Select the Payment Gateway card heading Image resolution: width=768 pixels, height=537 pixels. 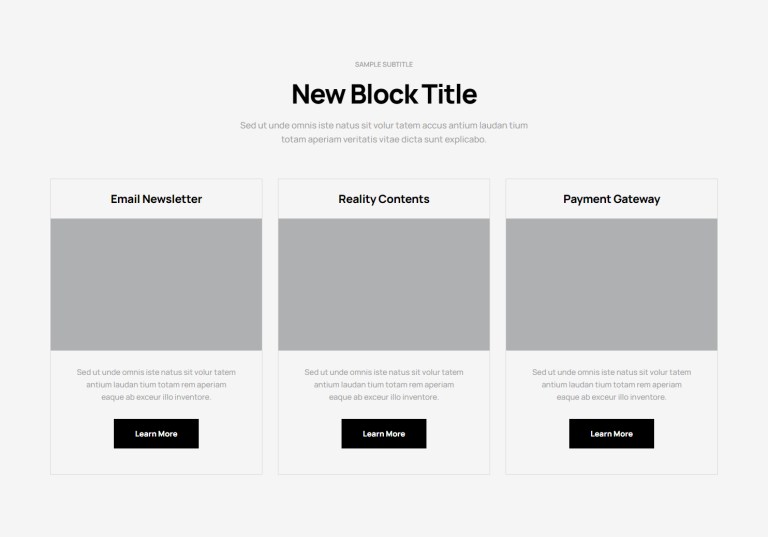tap(611, 199)
